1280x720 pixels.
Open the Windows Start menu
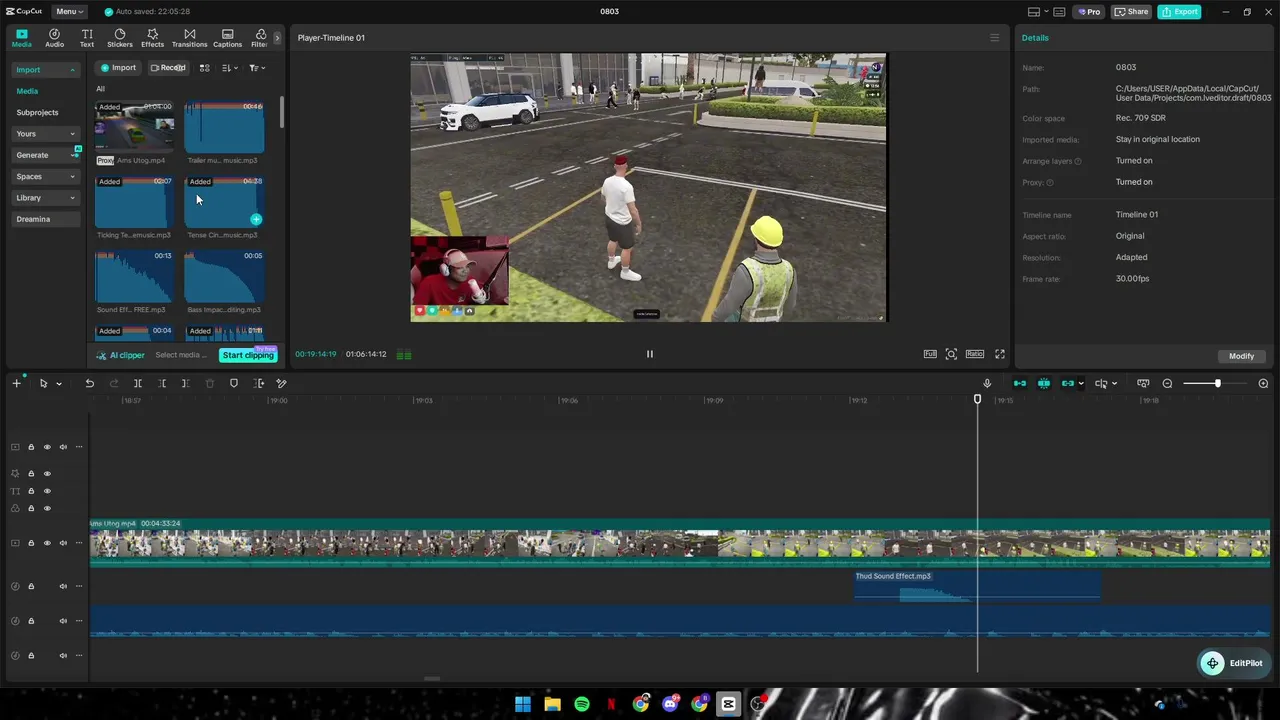tap(523, 704)
